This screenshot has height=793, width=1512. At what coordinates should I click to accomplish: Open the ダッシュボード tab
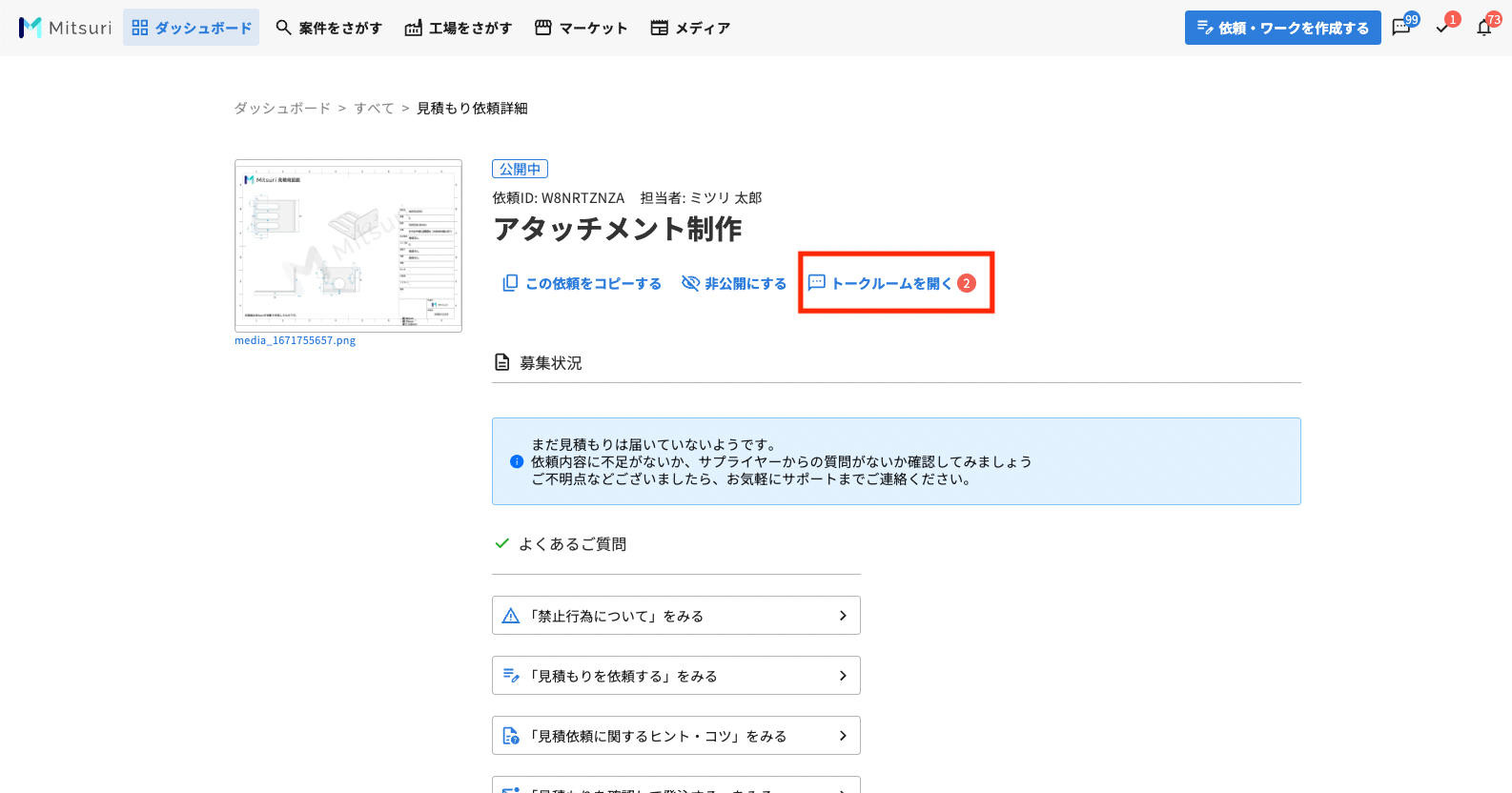(x=192, y=28)
